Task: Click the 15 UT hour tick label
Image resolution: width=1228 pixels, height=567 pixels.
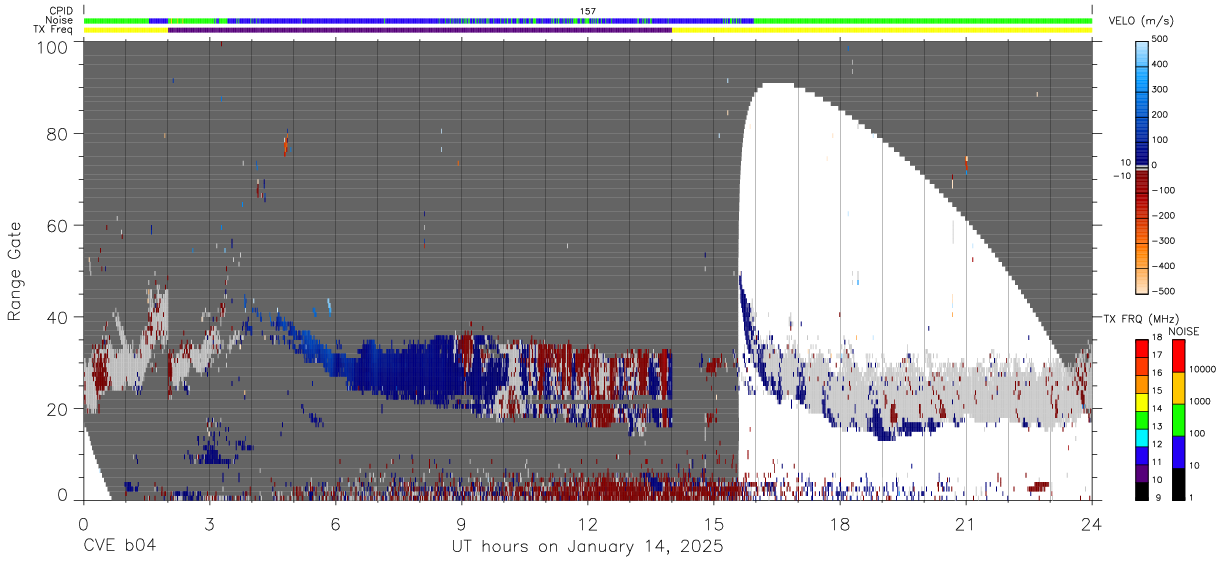Action: 713,523
